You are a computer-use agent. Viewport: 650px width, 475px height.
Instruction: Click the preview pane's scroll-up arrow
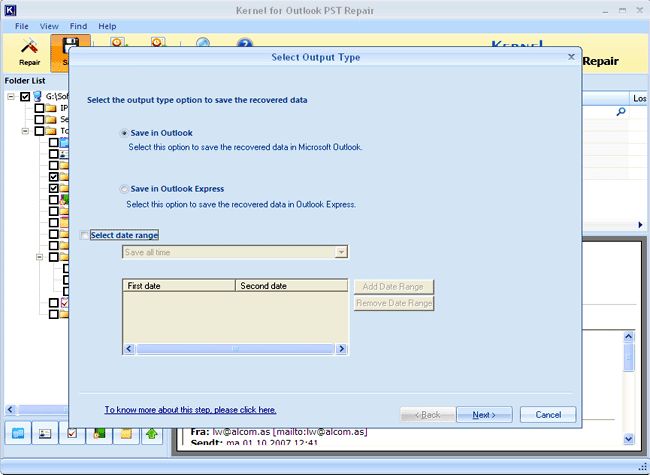click(628, 336)
